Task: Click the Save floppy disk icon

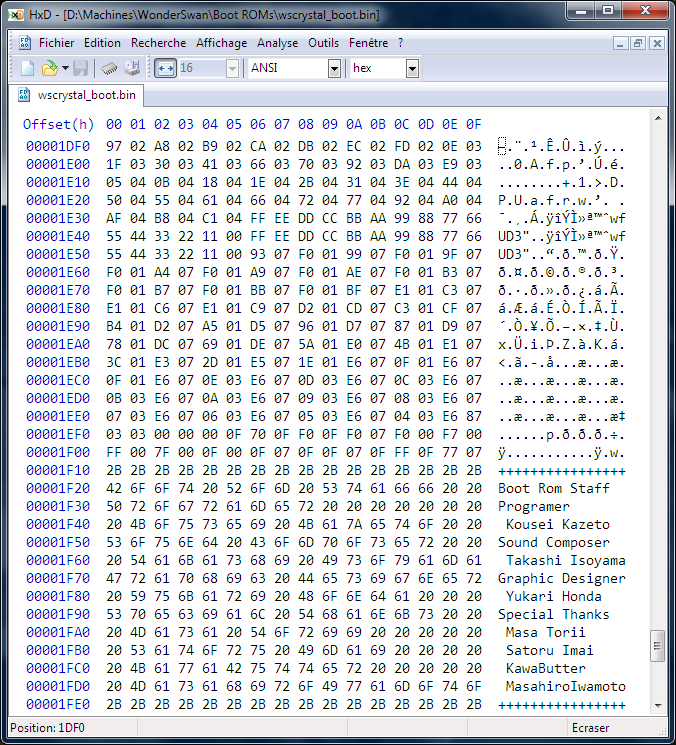Action: 80,68
